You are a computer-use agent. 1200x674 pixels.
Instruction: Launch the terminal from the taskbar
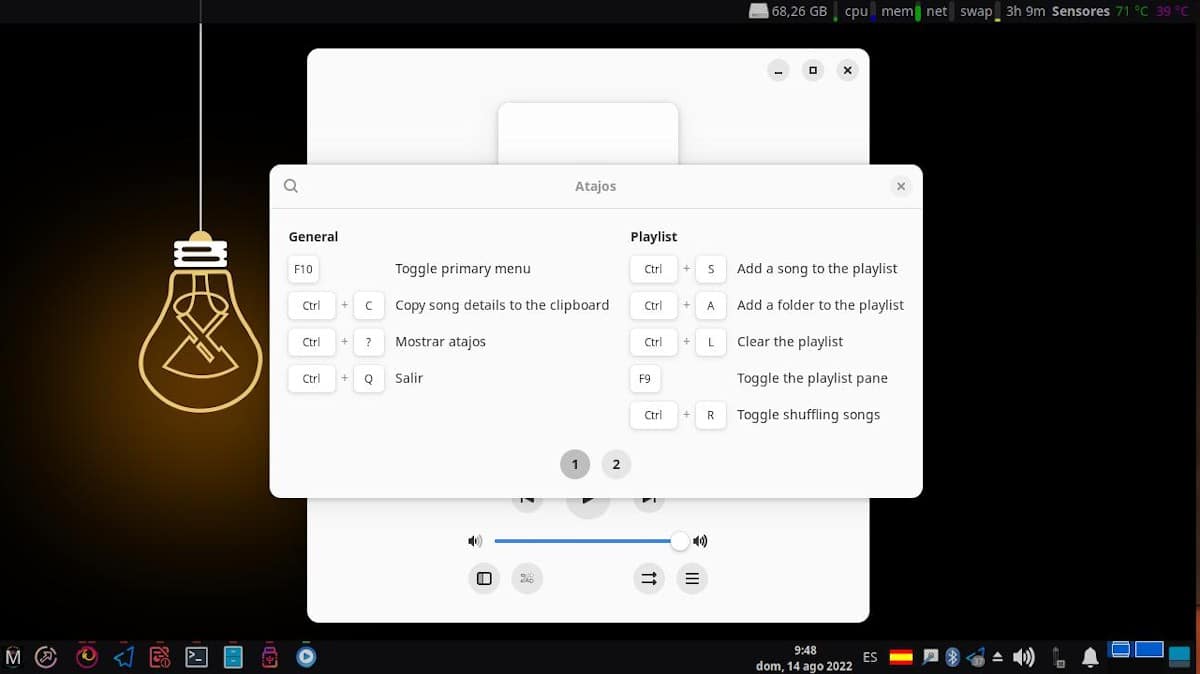coord(197,657)
